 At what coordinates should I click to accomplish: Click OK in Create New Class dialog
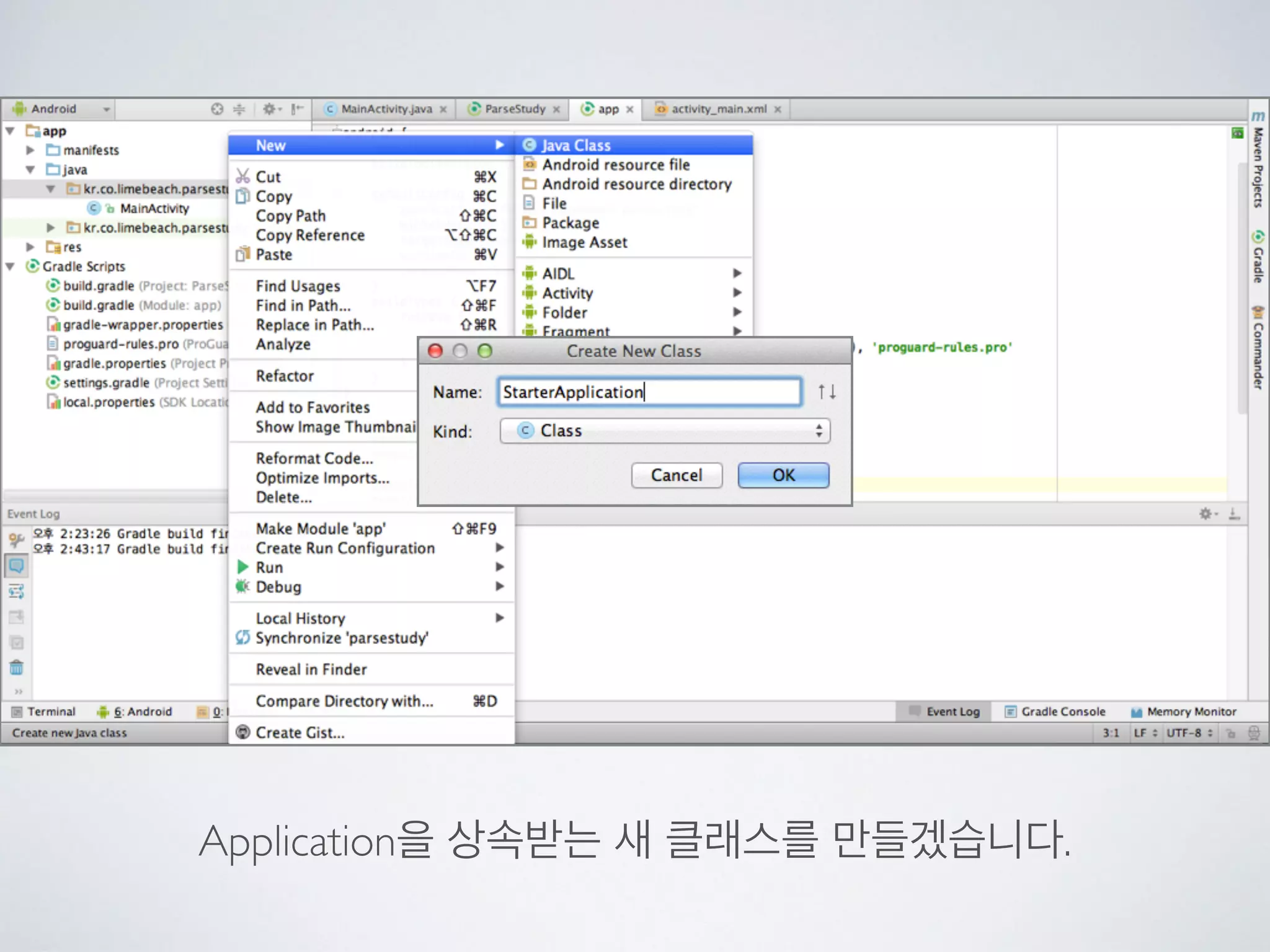(783, 475)
